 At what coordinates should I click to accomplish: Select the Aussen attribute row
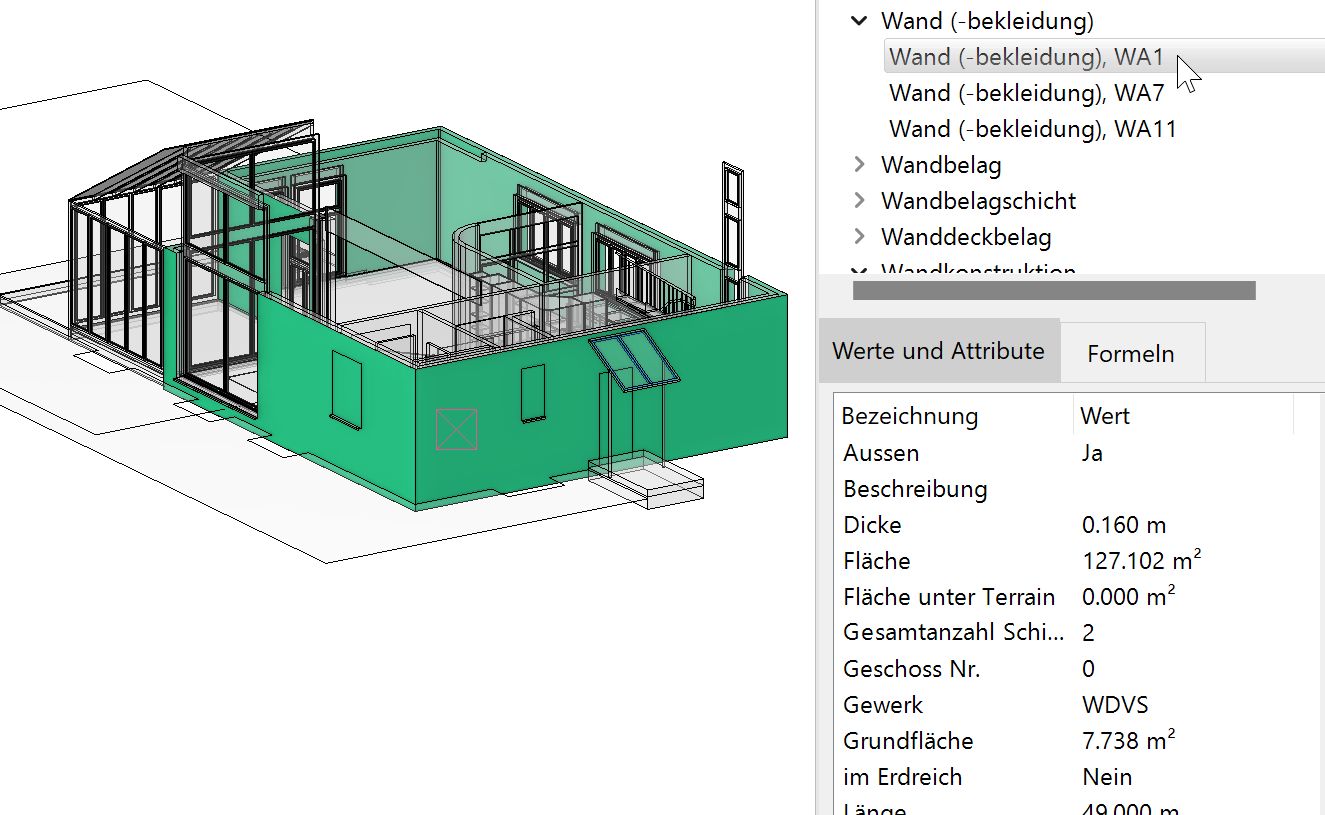point(1076,453)
